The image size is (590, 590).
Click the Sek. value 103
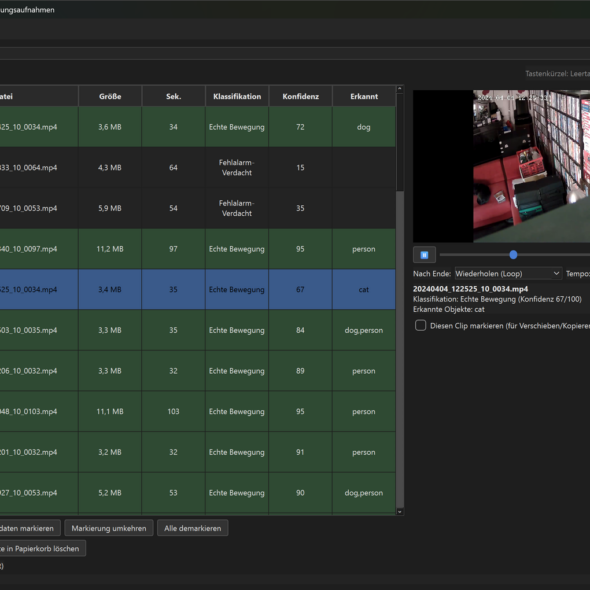tap(173, 411)
